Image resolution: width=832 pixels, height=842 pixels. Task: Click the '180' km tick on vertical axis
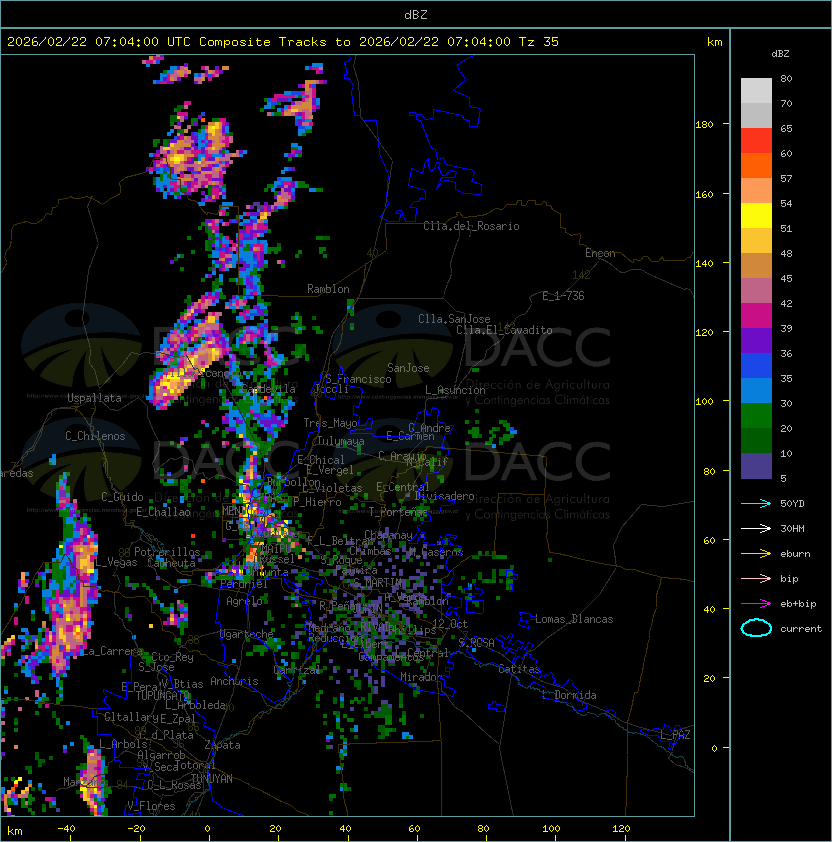pyautogui.click(x=704, y=124)
